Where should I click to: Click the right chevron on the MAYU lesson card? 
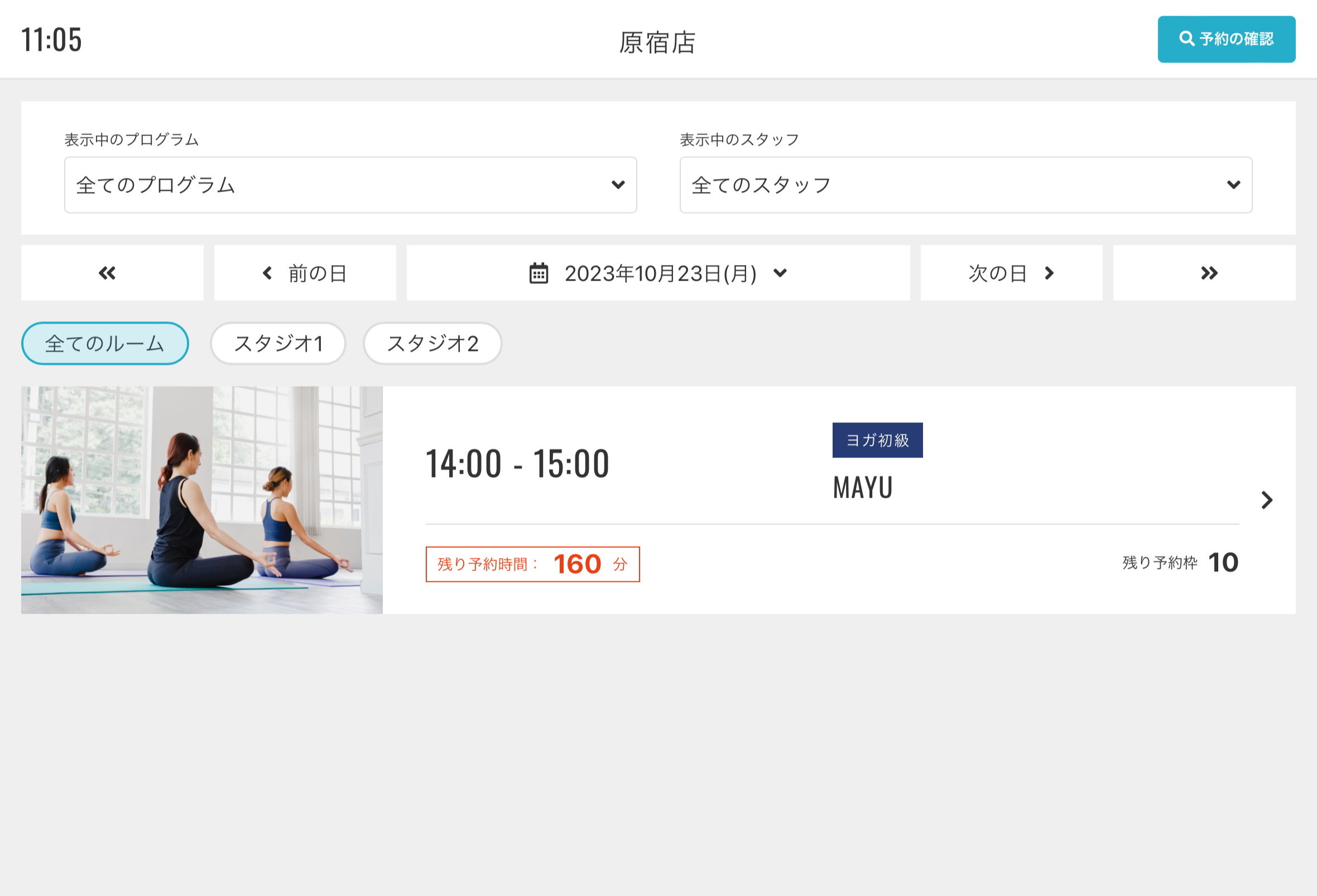(1267, 500)
